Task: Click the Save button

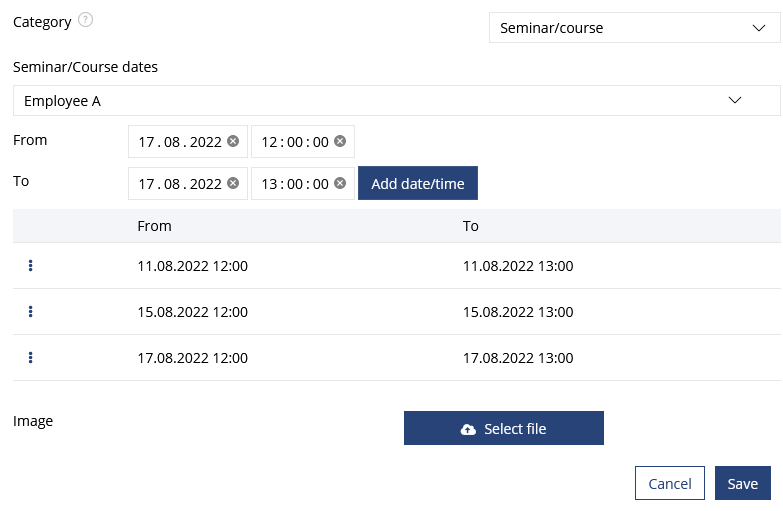Action: point(743,483)
